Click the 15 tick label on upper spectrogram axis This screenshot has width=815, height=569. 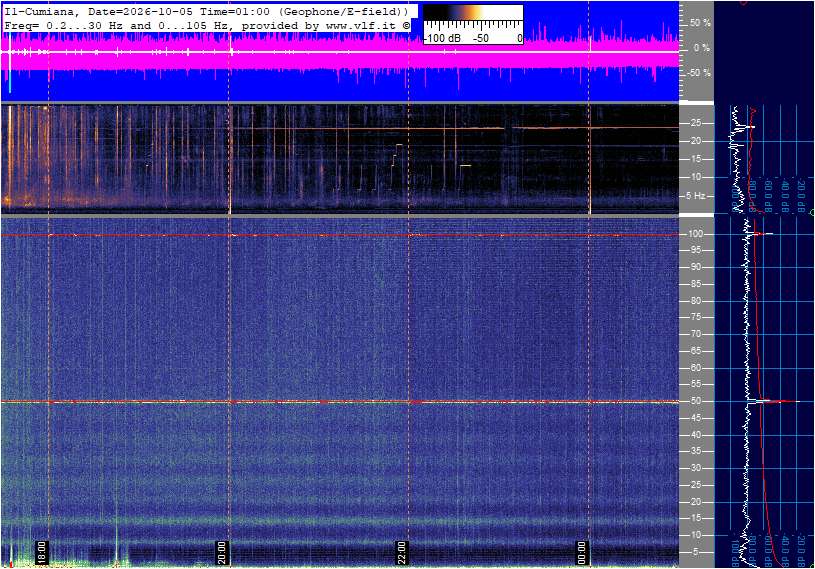point(695,159)
